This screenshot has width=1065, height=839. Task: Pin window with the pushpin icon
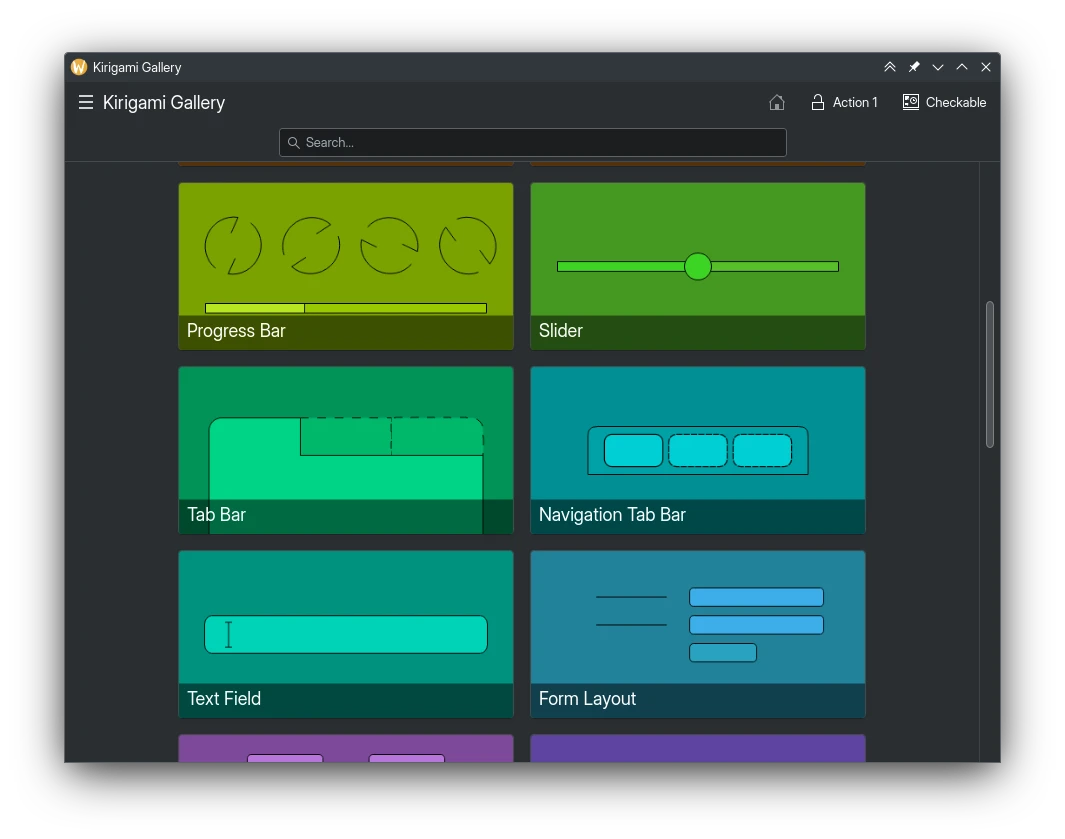914,67
